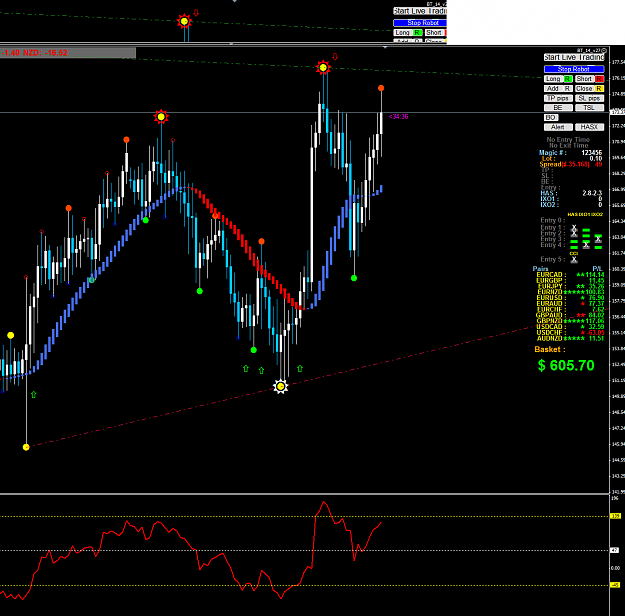Select the yellow sun marker in the upper chart window
625x616 pixels.
click(x=184, y=21)
